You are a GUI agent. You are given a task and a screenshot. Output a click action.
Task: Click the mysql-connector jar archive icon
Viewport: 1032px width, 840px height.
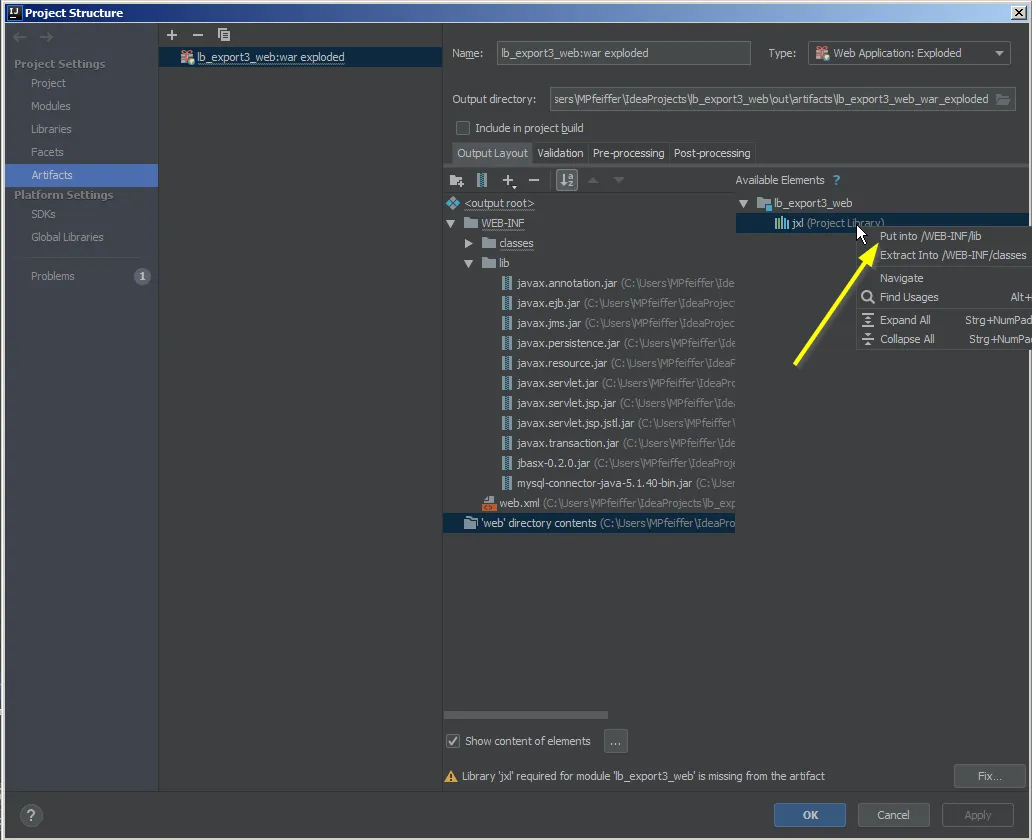[507, 483]
